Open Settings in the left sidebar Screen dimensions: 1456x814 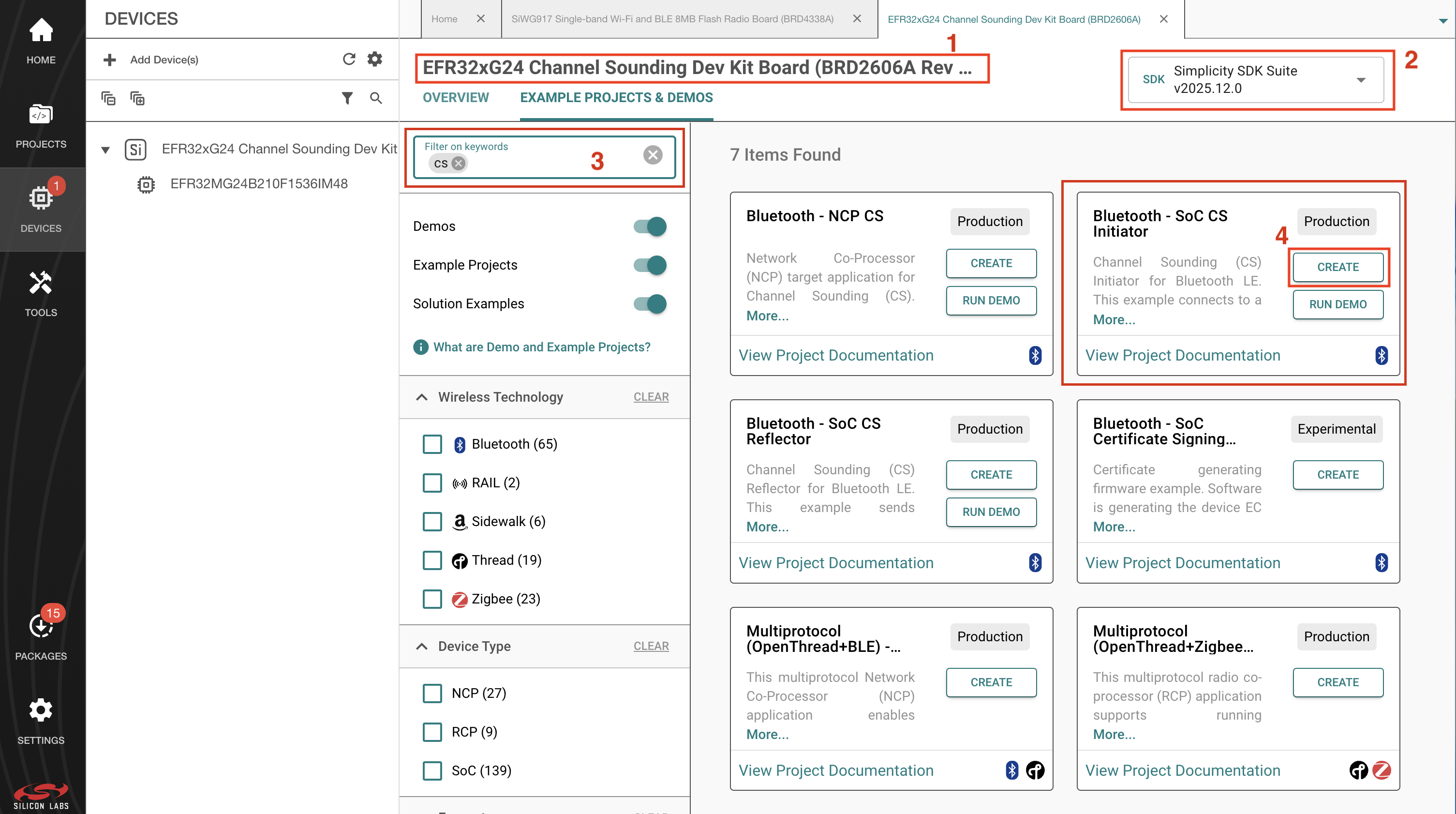coord(41,721)
